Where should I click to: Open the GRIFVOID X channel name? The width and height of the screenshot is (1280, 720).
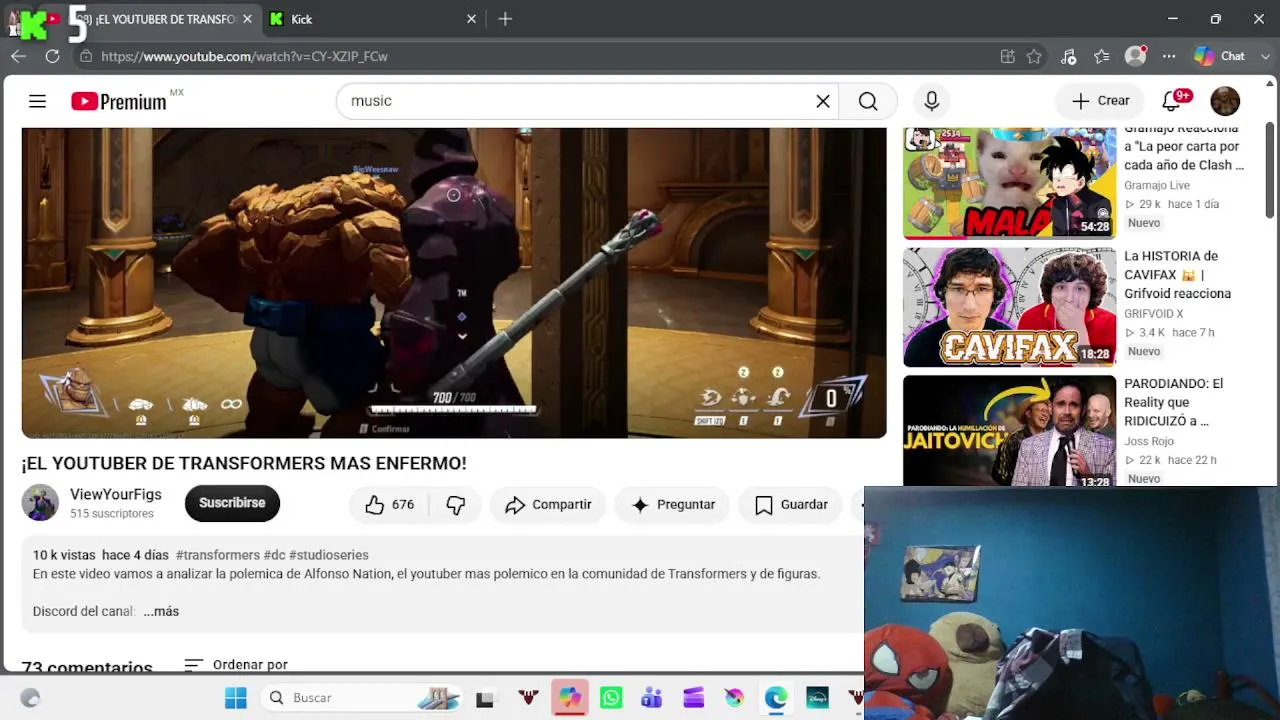[1154, 313]
